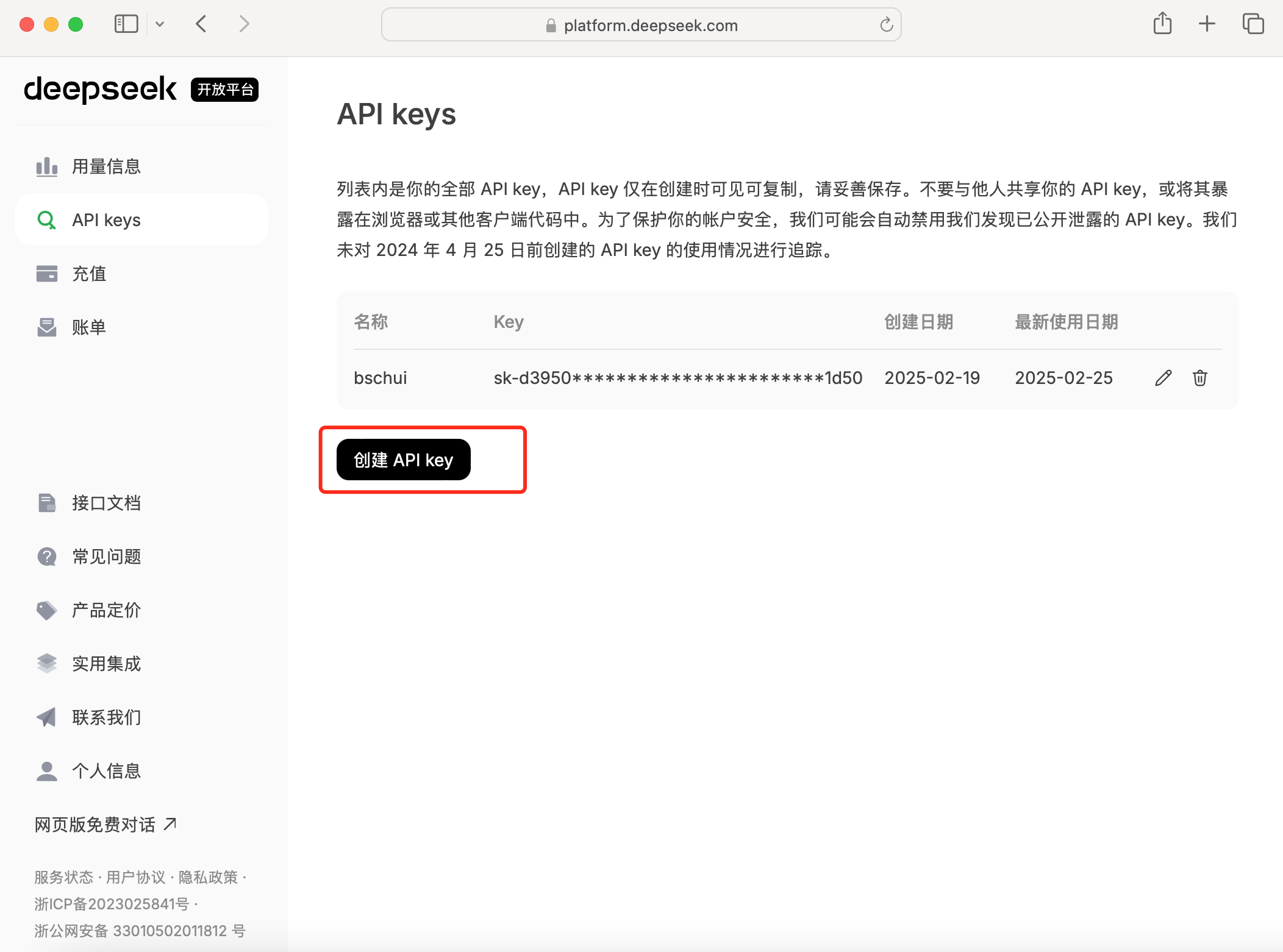The height and width of the screenshot is (952, 1283).
Task: Open the 浙公网安备 33010502011812 号 link
Action: [140, 931]
